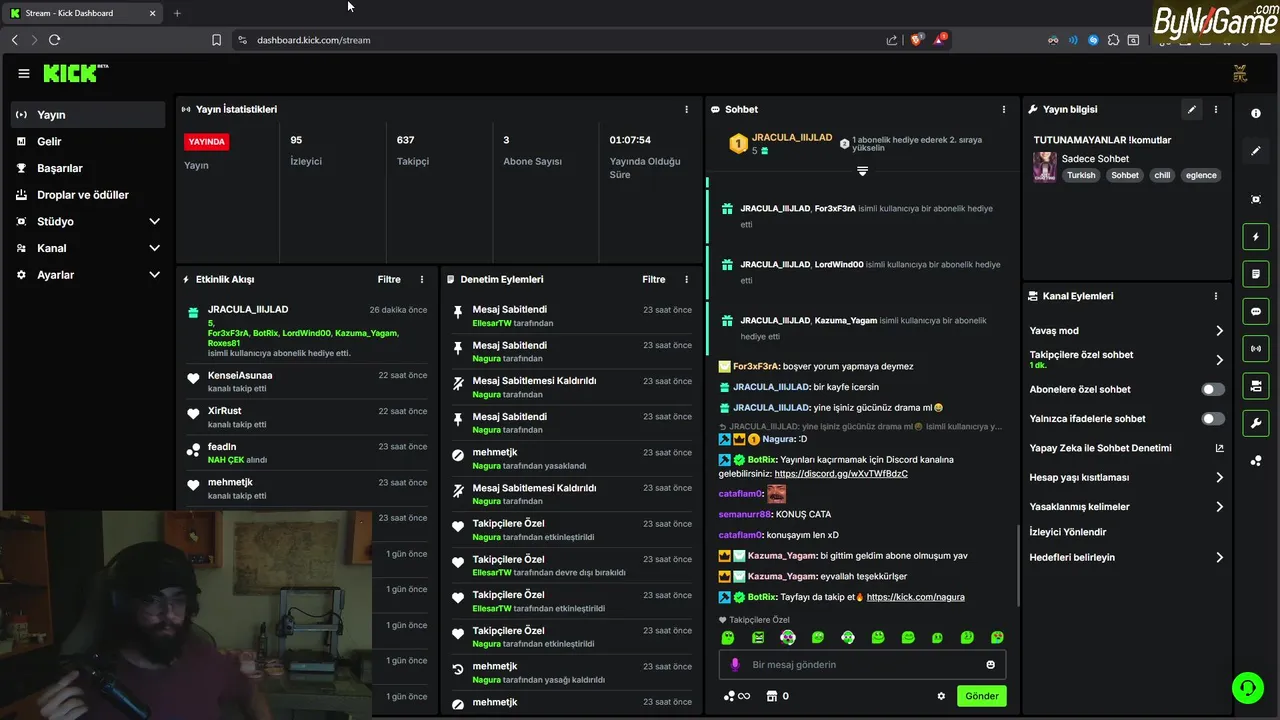This screenshot has width=1280, height=720.
Task: Select the Stream - Kick Dashboard browser tab
Action: pos(83,13)
